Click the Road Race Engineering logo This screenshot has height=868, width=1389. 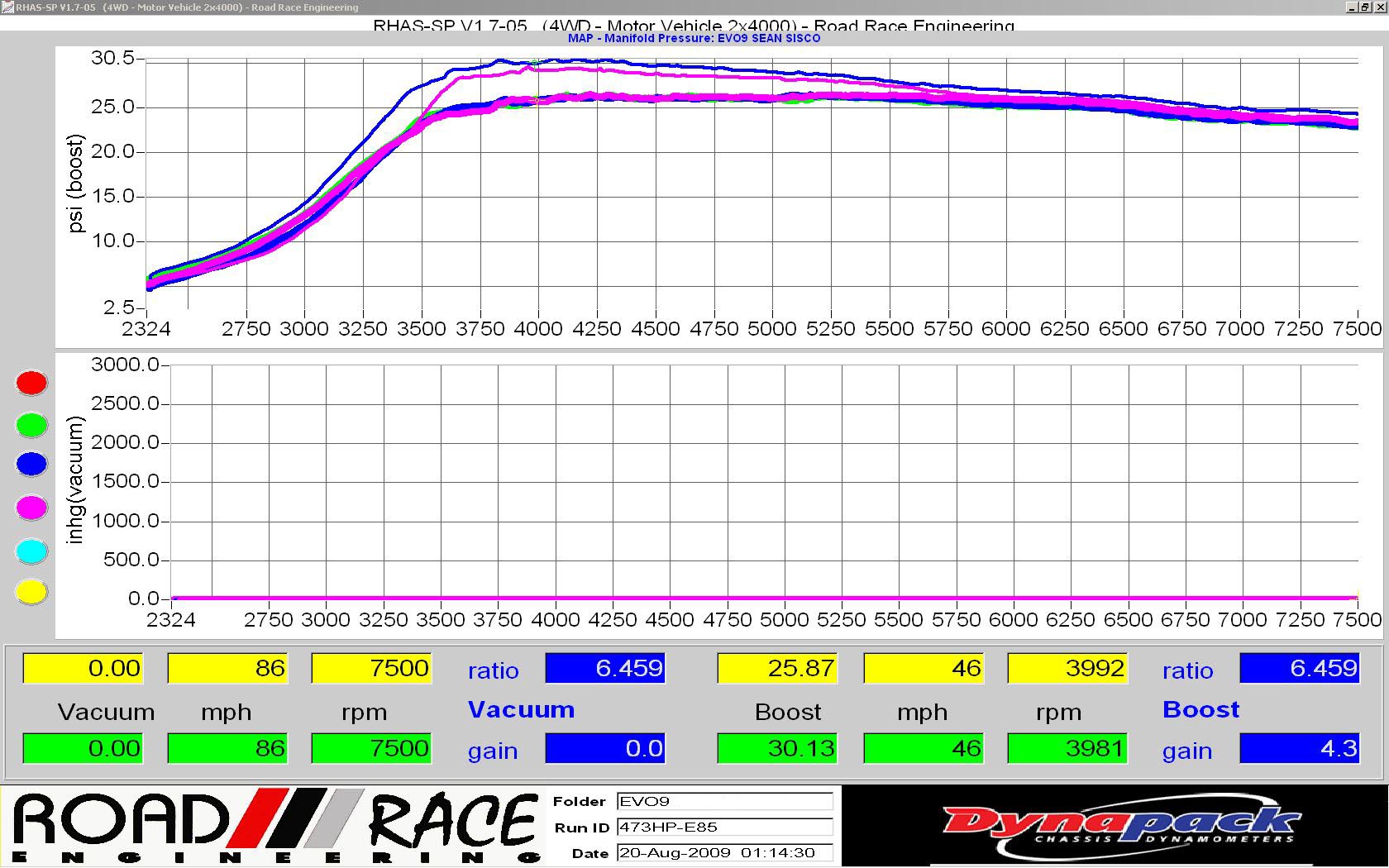tap(275, 827)
